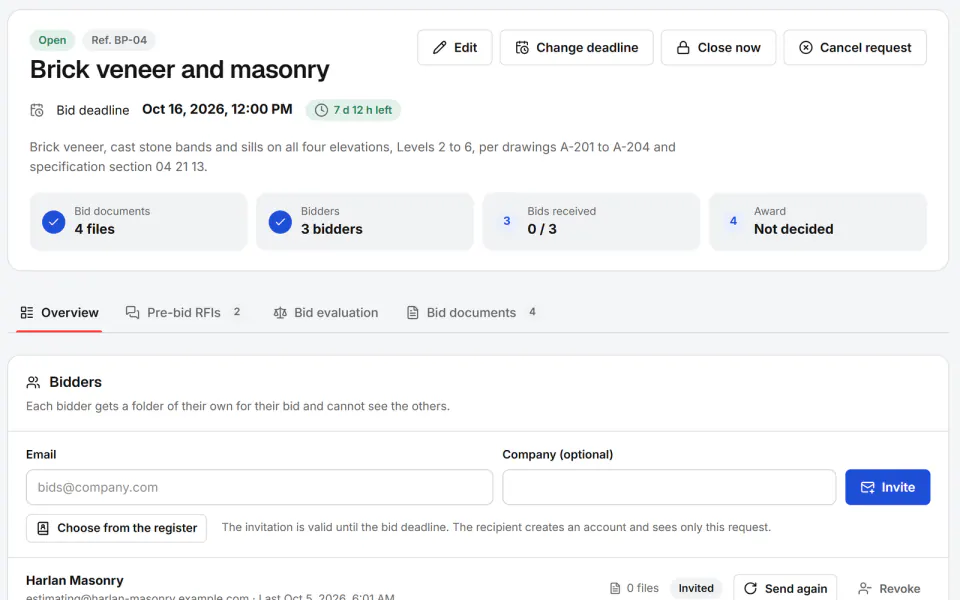960x600 pixels.
Task: Click the calendar icon in Change deadline
Action: pos(522,48)
